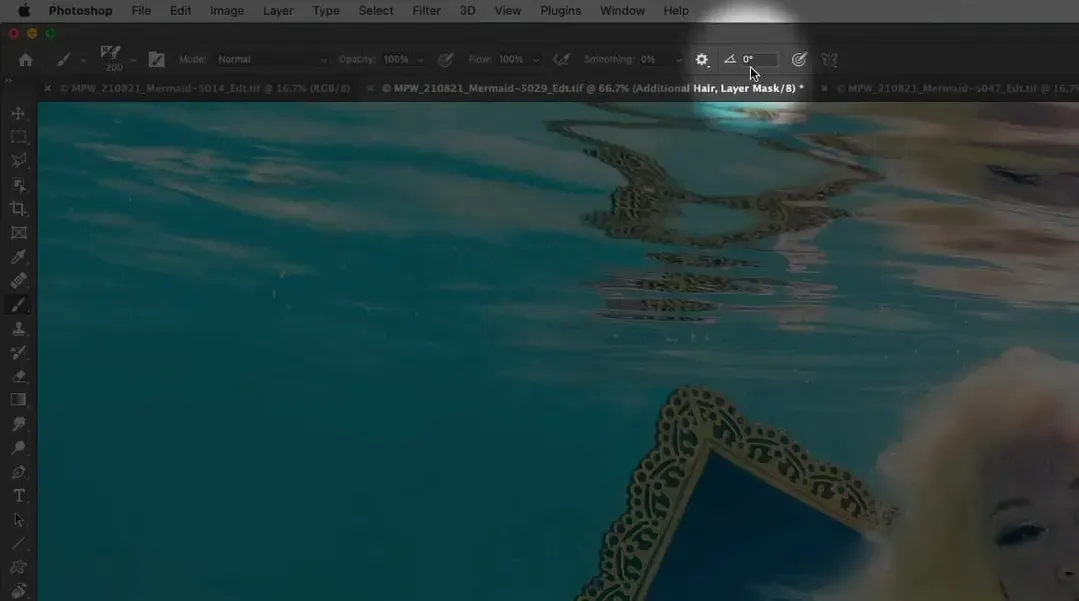Select the Clone Stamp tool

click(18, 329)
